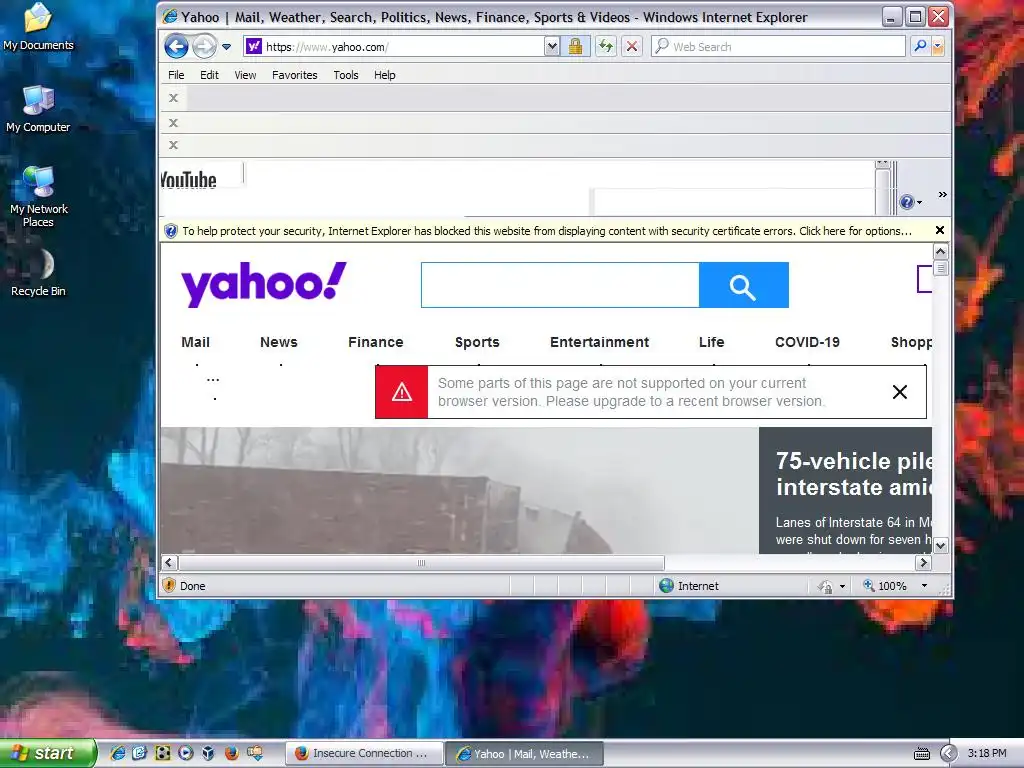Go to Yahoo News

[279, 342]
